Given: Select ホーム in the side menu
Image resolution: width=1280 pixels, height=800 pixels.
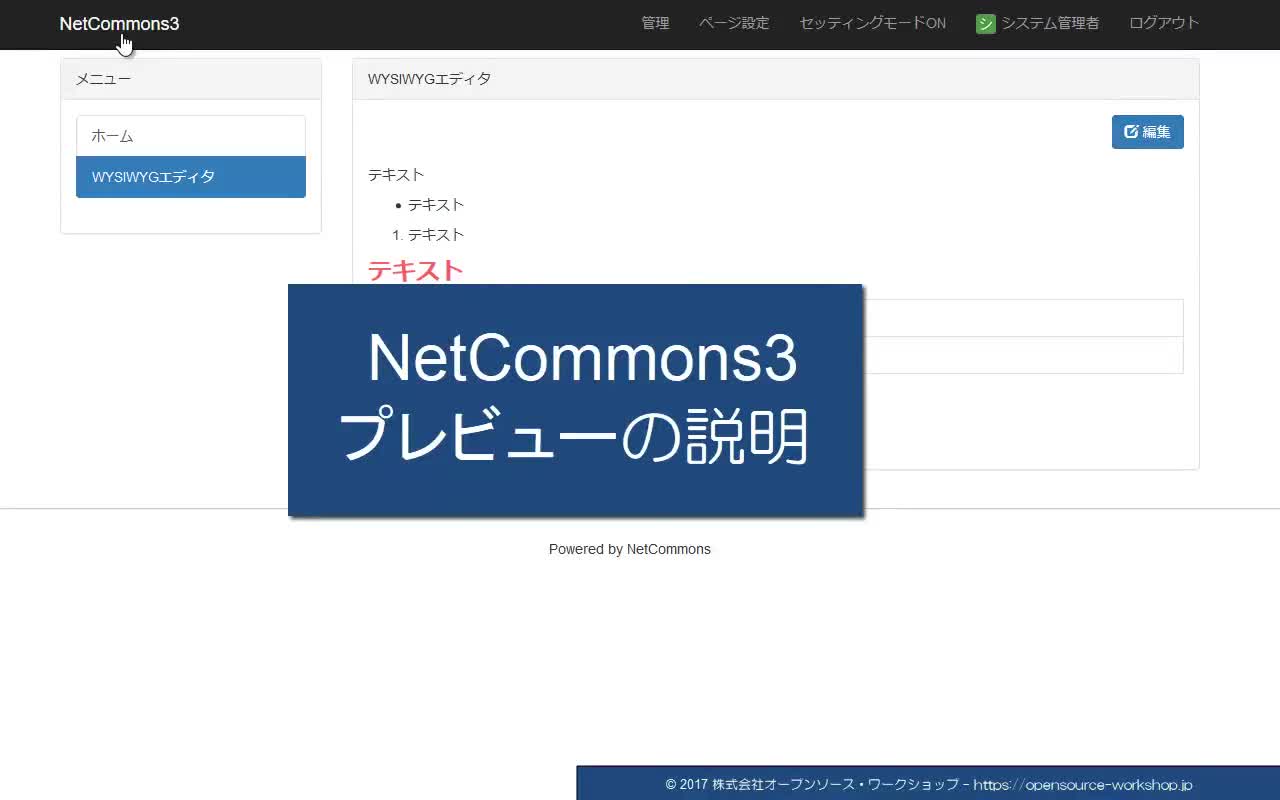Looking at the screenshot, I should coord(191,136).
